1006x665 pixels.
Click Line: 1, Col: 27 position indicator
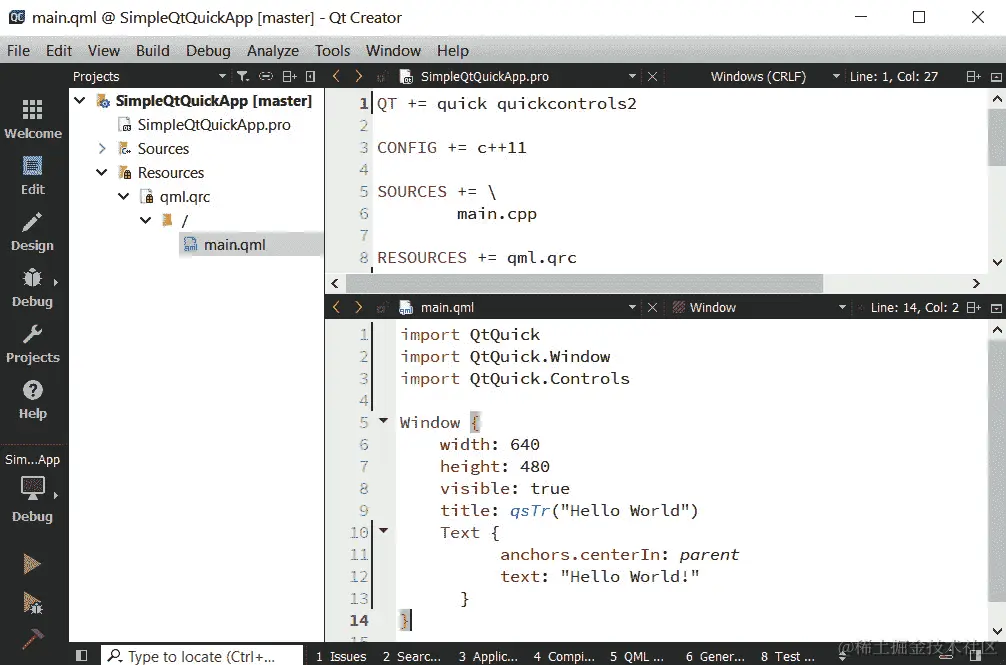click(x=894, y=76)
